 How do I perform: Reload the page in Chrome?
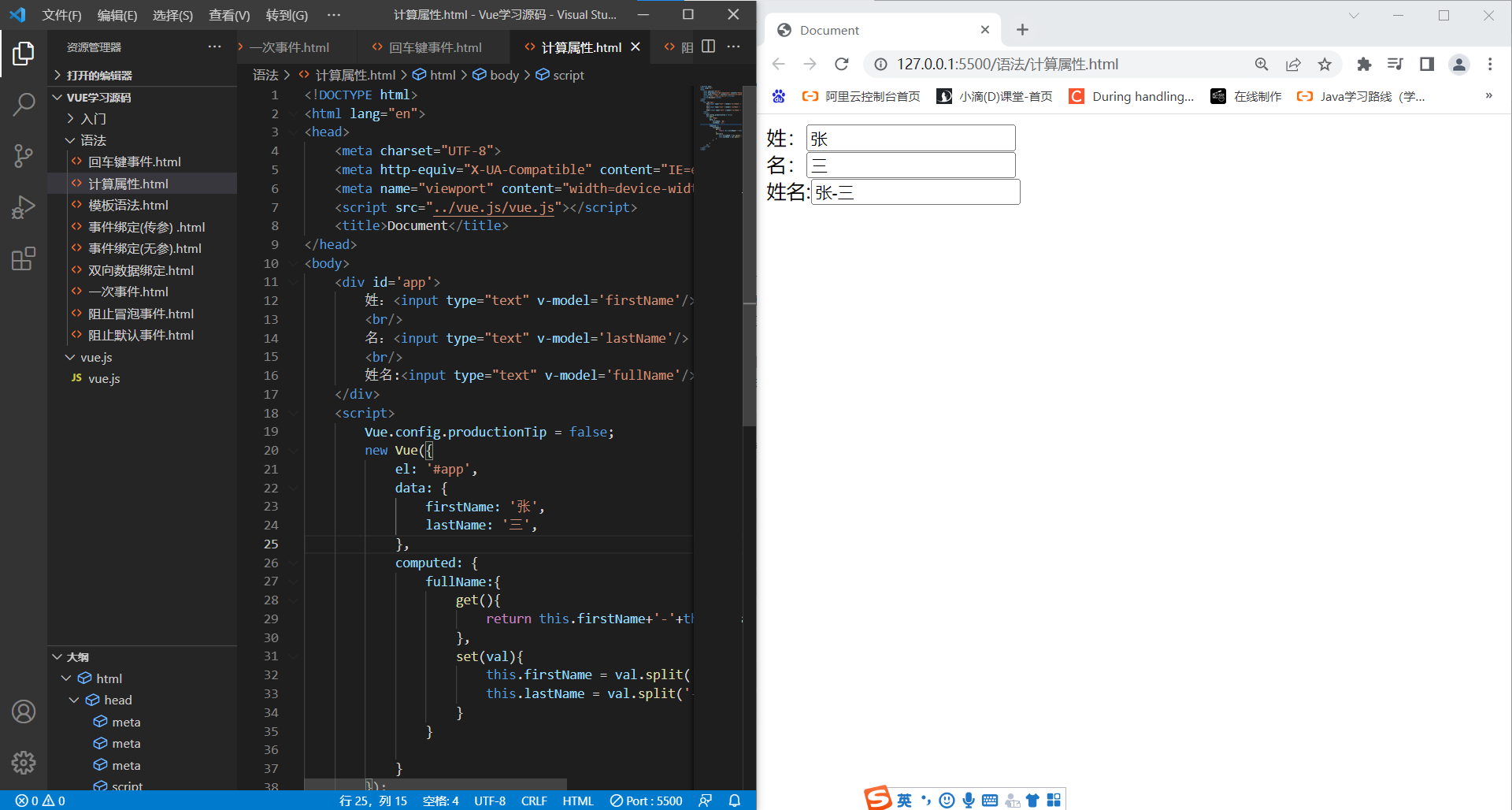coord(841,64)
